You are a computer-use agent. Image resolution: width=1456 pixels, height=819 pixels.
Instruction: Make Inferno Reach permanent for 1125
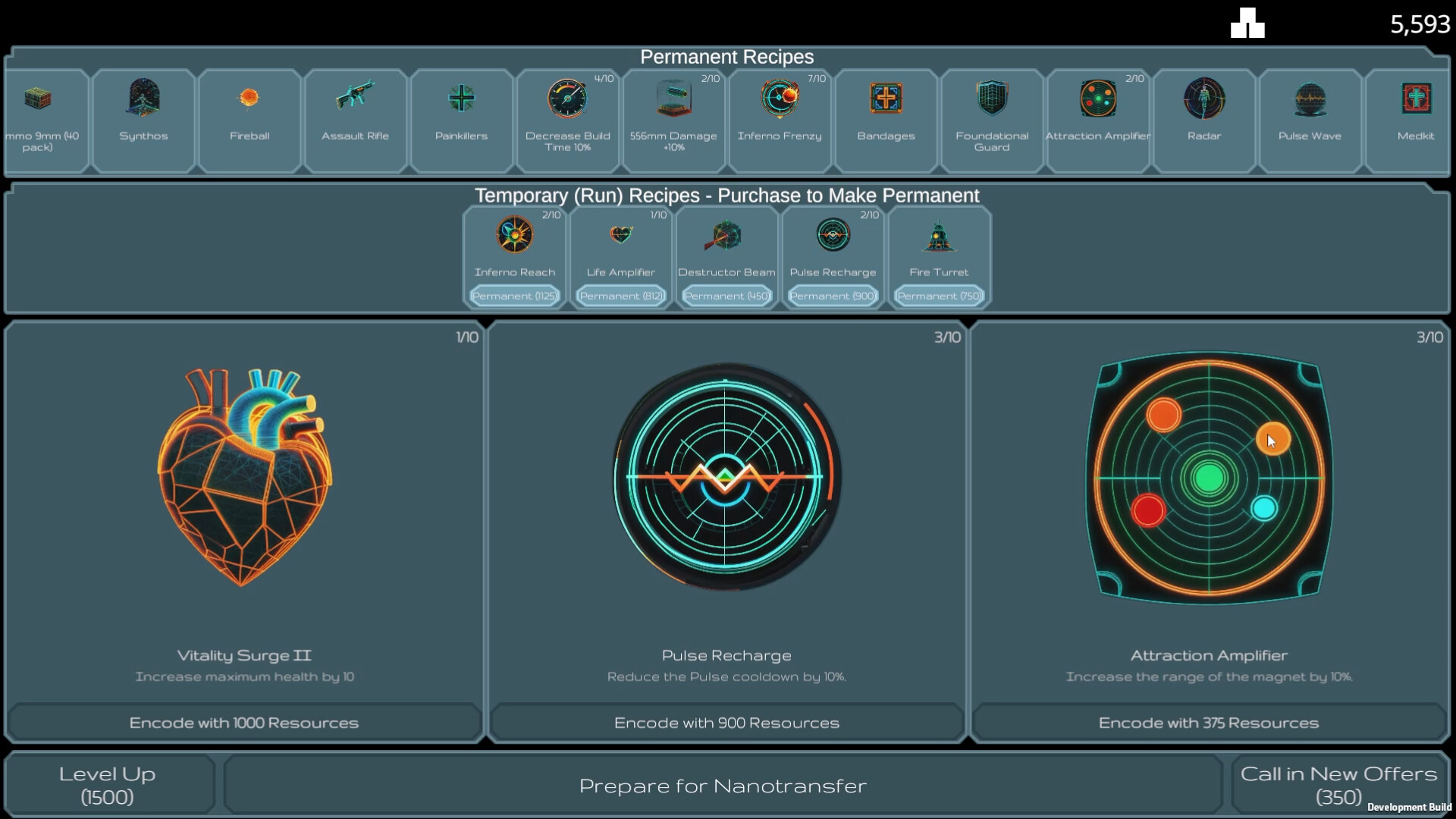(514, 296)
